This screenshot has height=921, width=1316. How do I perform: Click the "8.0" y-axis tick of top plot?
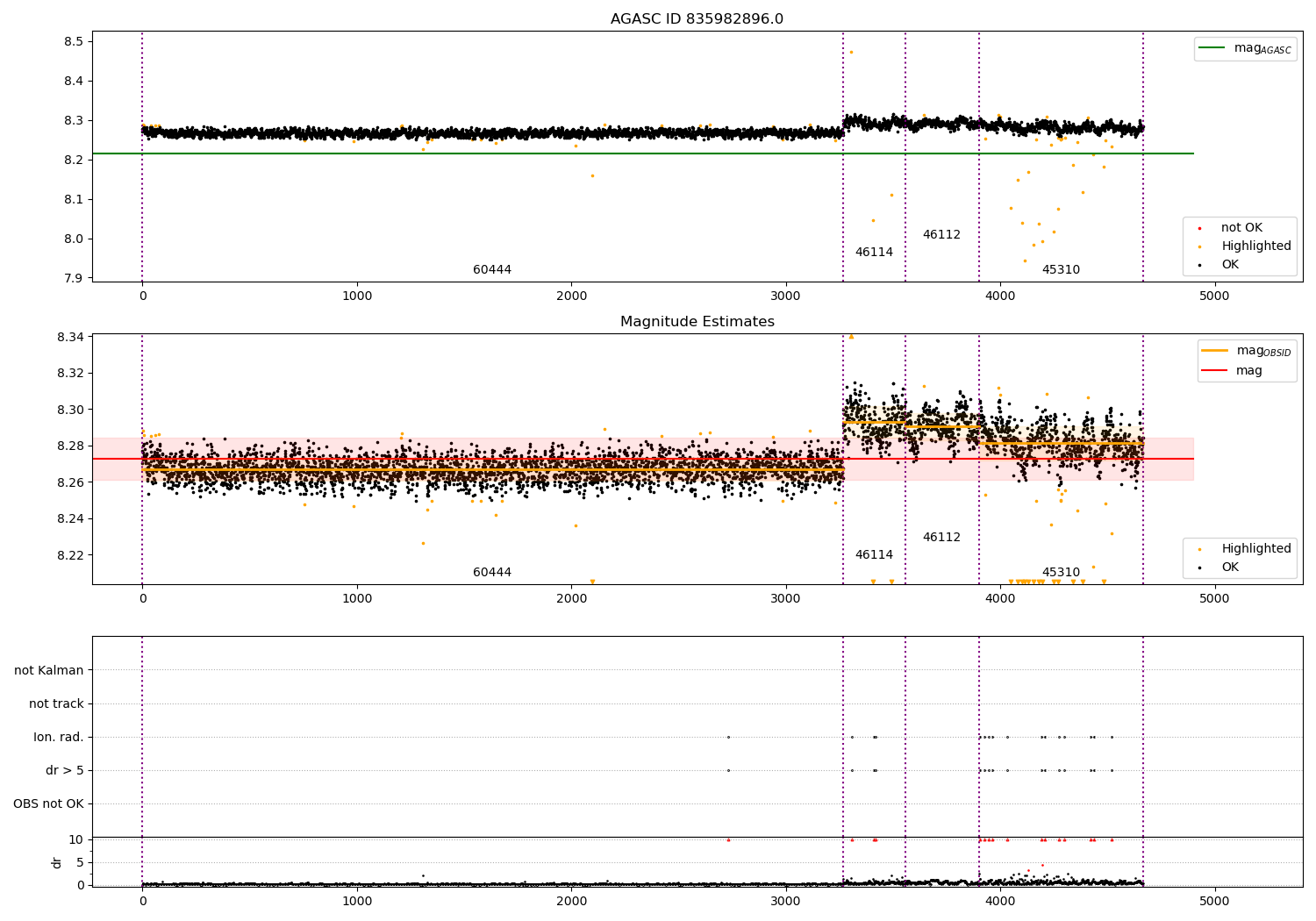(74, 239)
